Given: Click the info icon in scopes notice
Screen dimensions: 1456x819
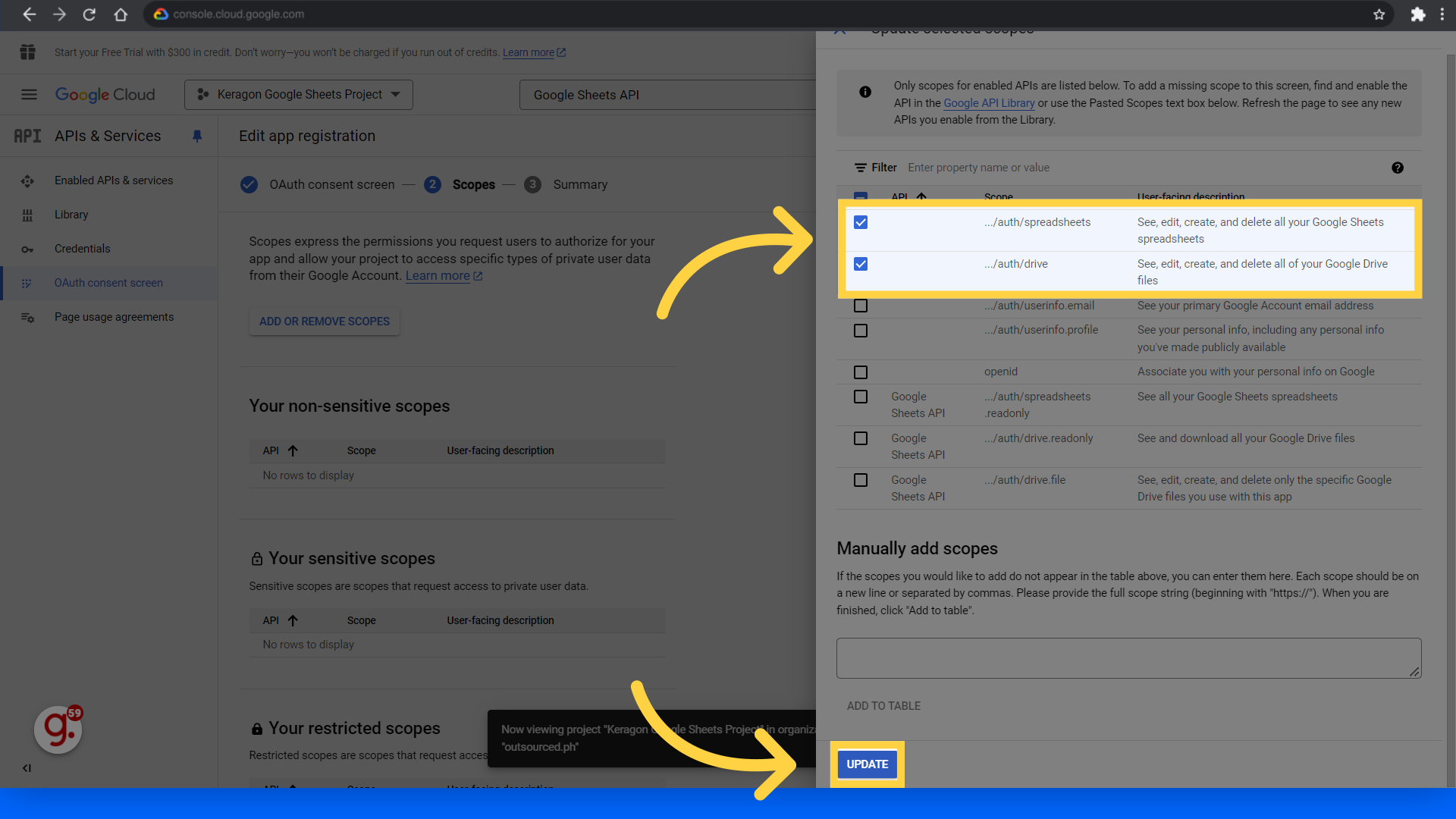Looking at the screenshot, I should tap(865, 92).
